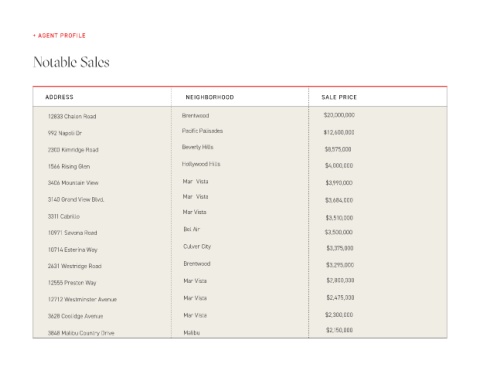The image size is (480, 371).
Task: Click the Pacific Palisades neighborhood cell
Action: click(x=202, y=131)
